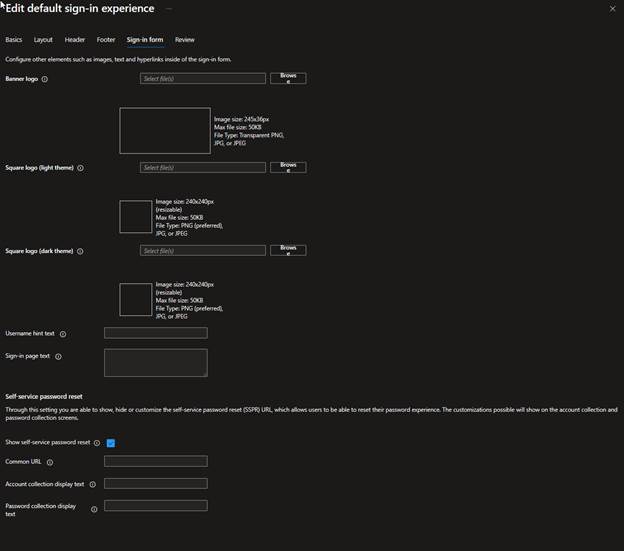This screenshot has height=551, width=624.
Task: Click info icon next to Username hint text
Action: coord(63,334)
